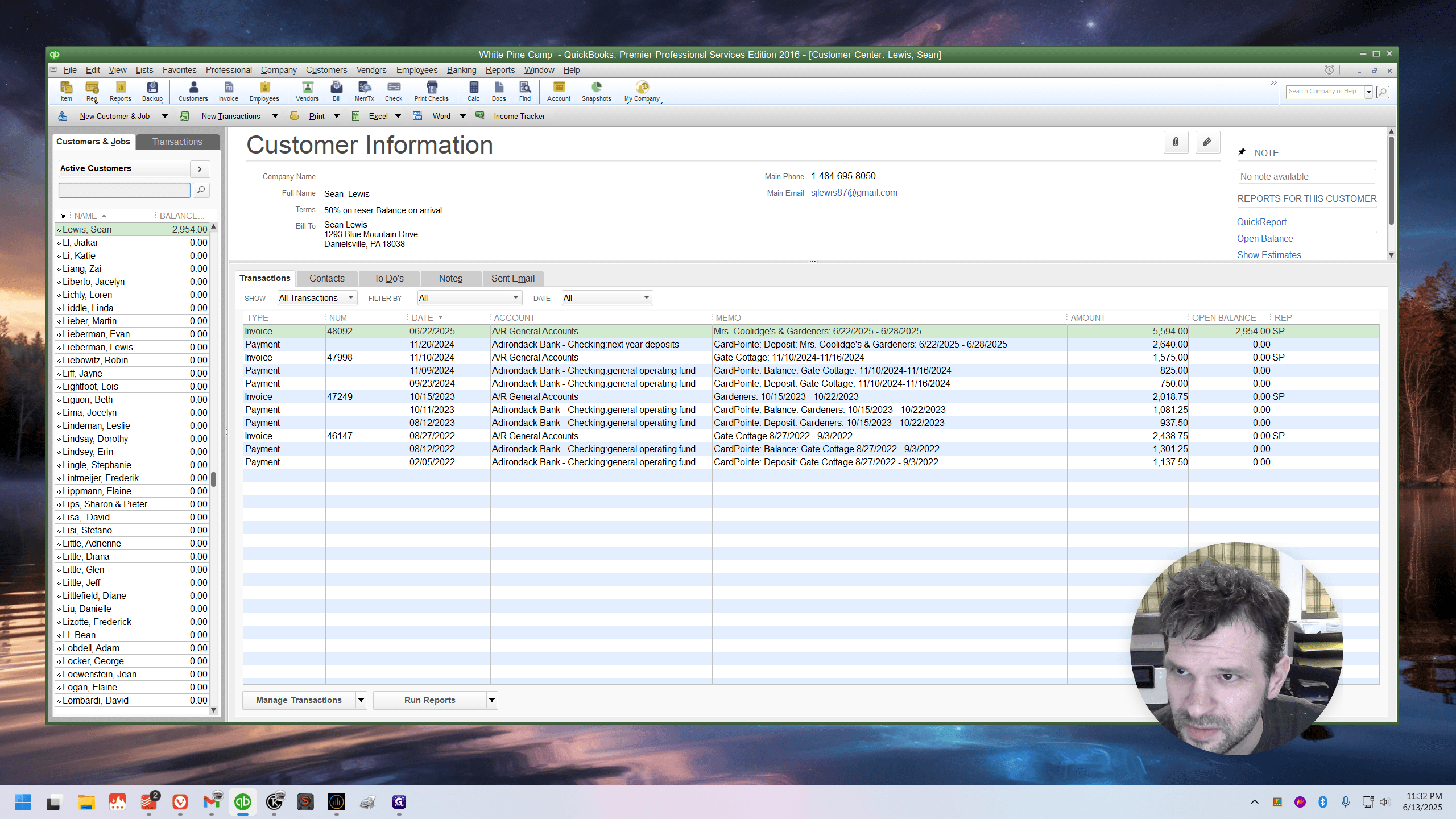Click the sjlewis87@gmail.com email link
The width and height of the screenshot is (1456, 819).
tap(854, 193)
